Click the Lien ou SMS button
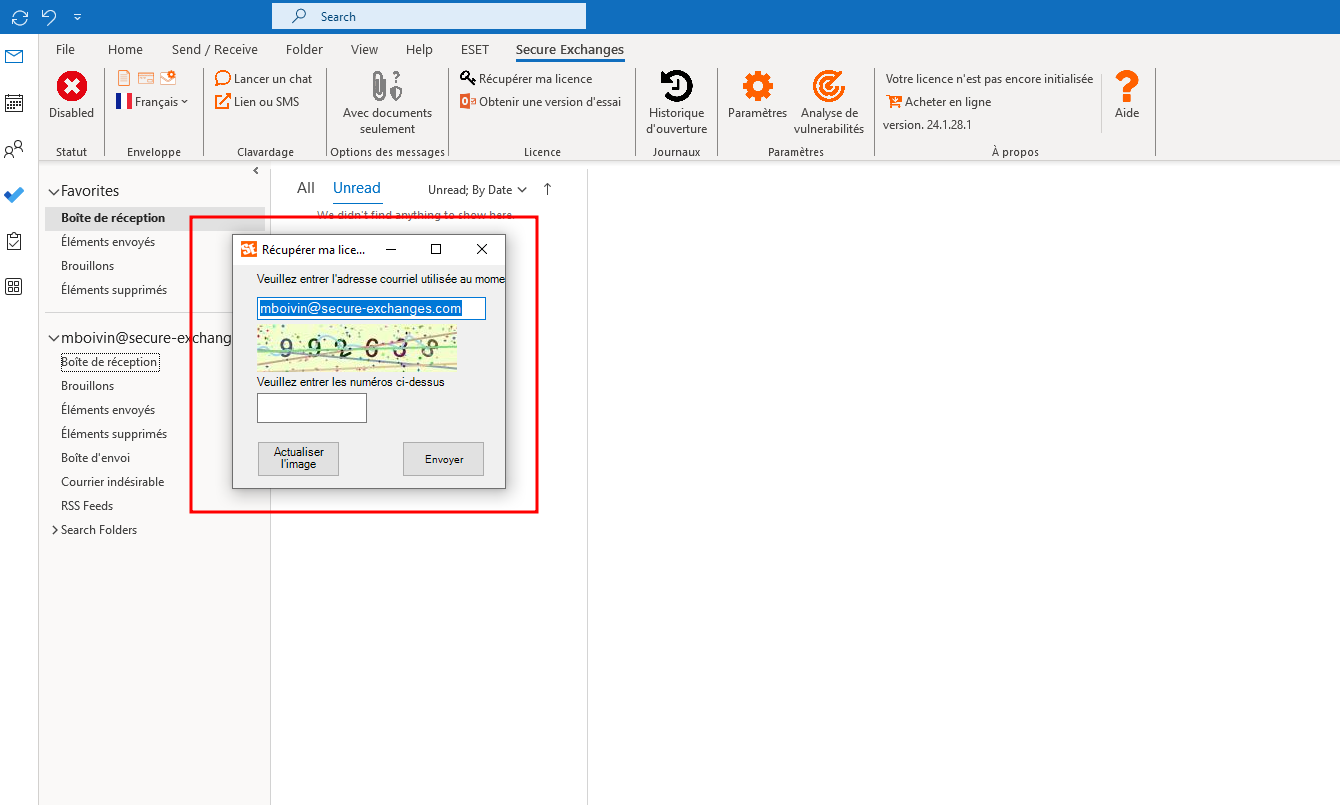This screenshot has width=1340, height=805. click(x=257, y=101)
